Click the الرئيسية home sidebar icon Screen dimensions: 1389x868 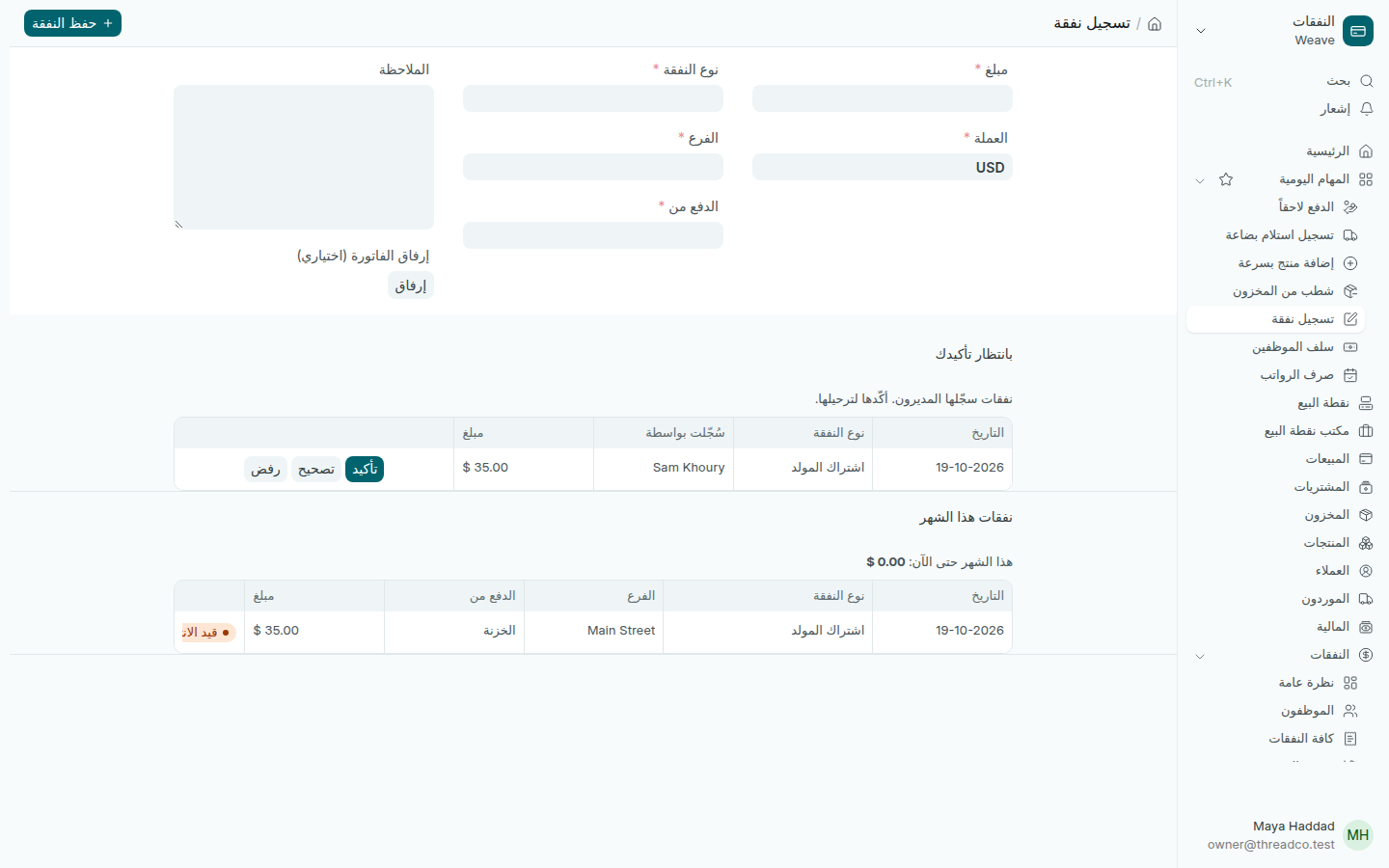tap(1366, 151)
